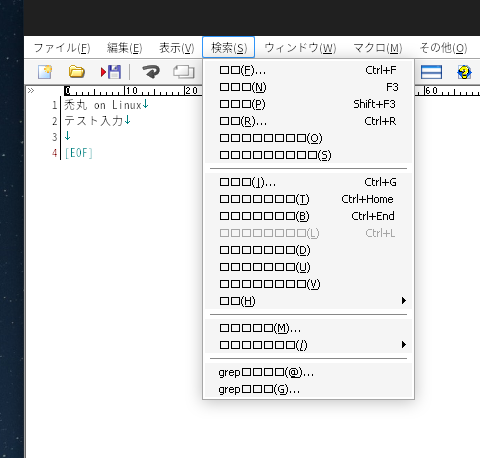Image resolution: width=480 pixels, height=458 pixels.
Task: Open the 編集(E) menu
Action: tap(124, 48)
